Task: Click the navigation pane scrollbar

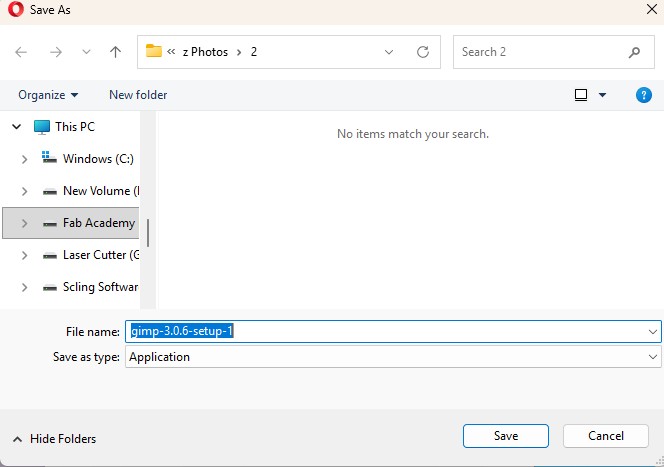Action: (x=148, y=232)
